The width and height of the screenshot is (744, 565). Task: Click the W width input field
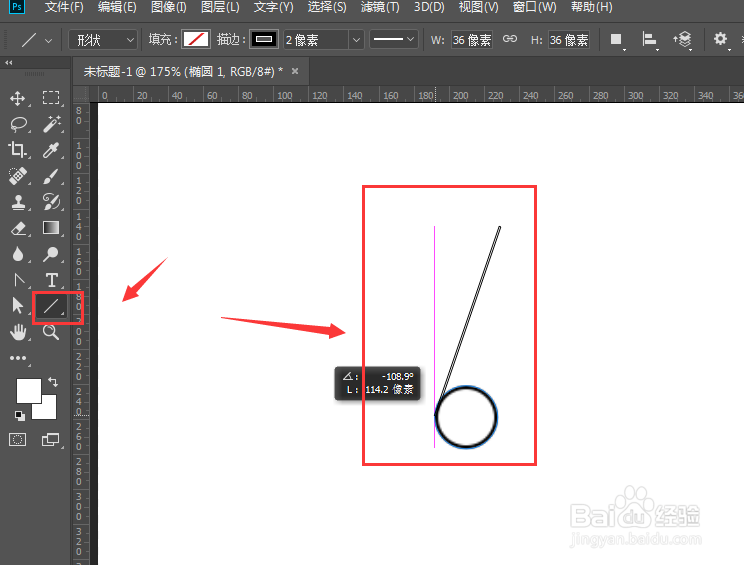pos(472,40)
